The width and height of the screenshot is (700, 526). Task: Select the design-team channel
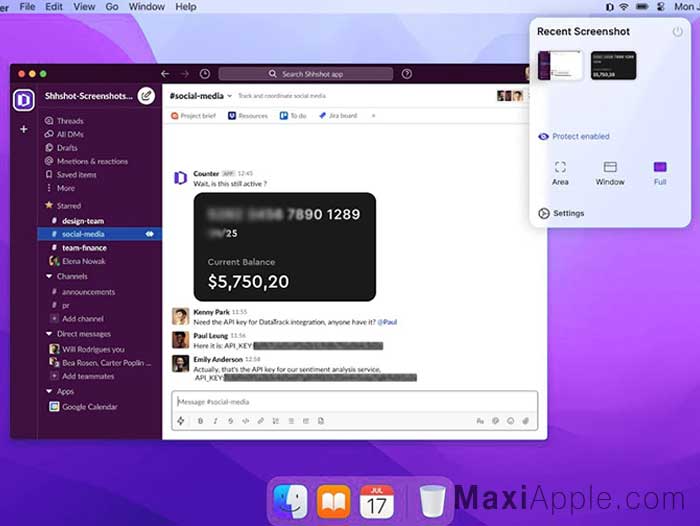pos(83,221)
